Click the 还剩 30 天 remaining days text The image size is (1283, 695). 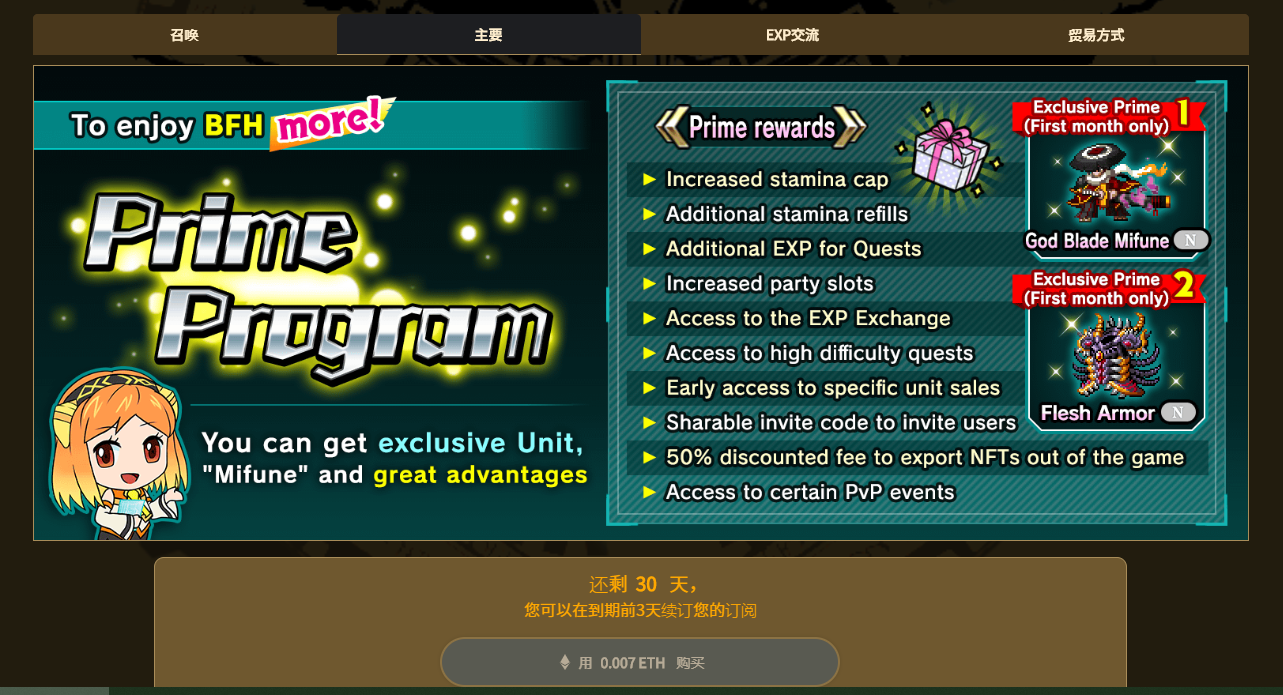pos(640,584)
